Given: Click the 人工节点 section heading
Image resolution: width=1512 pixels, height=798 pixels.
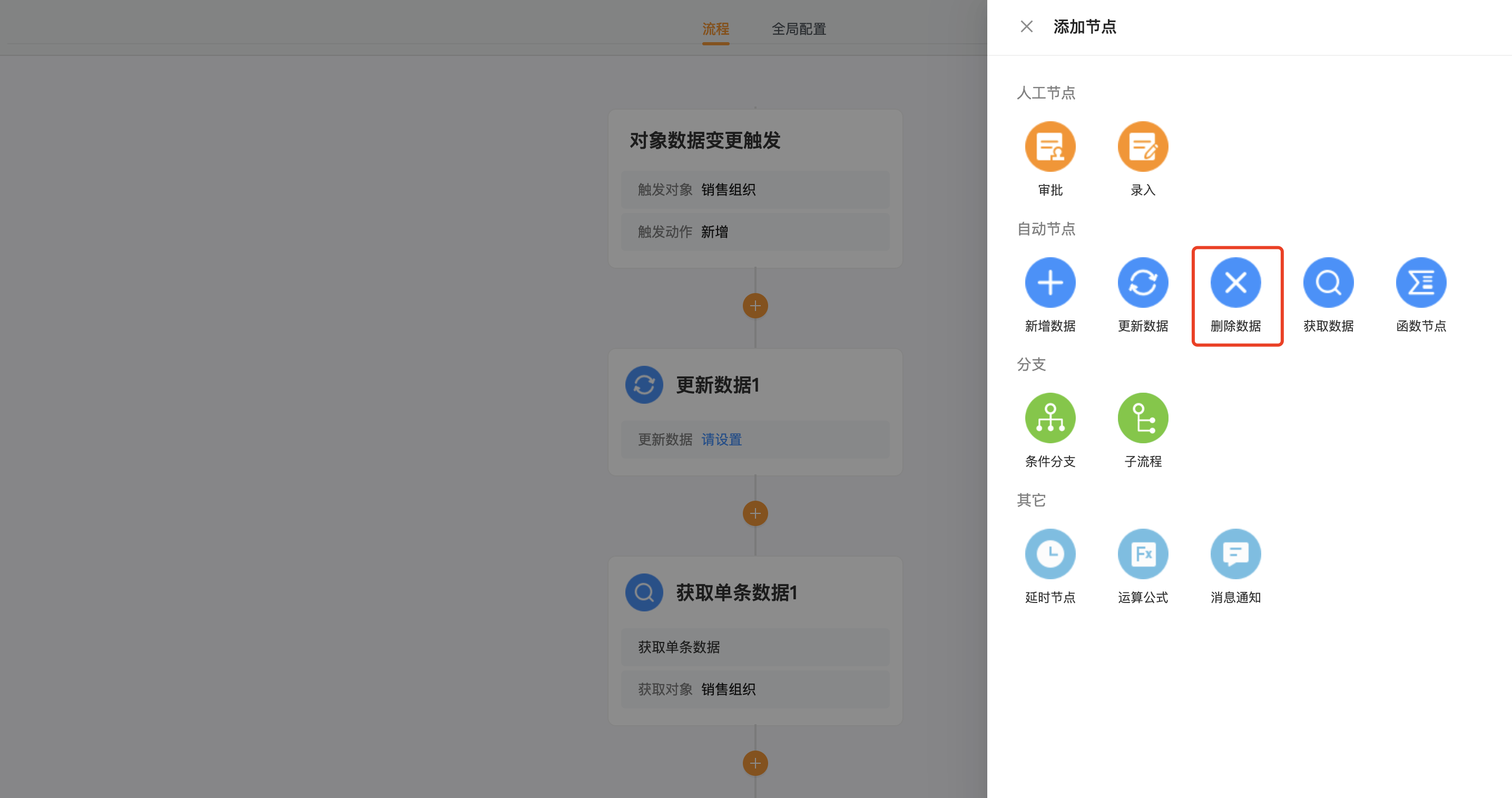Looking at the screenshot, I should [x=1046, y=93].
